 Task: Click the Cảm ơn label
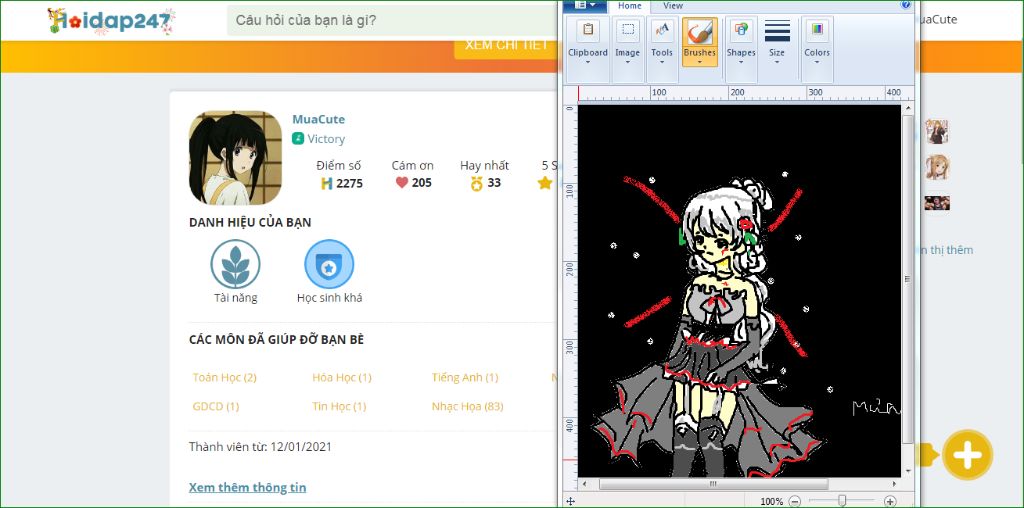coord(413,166)
